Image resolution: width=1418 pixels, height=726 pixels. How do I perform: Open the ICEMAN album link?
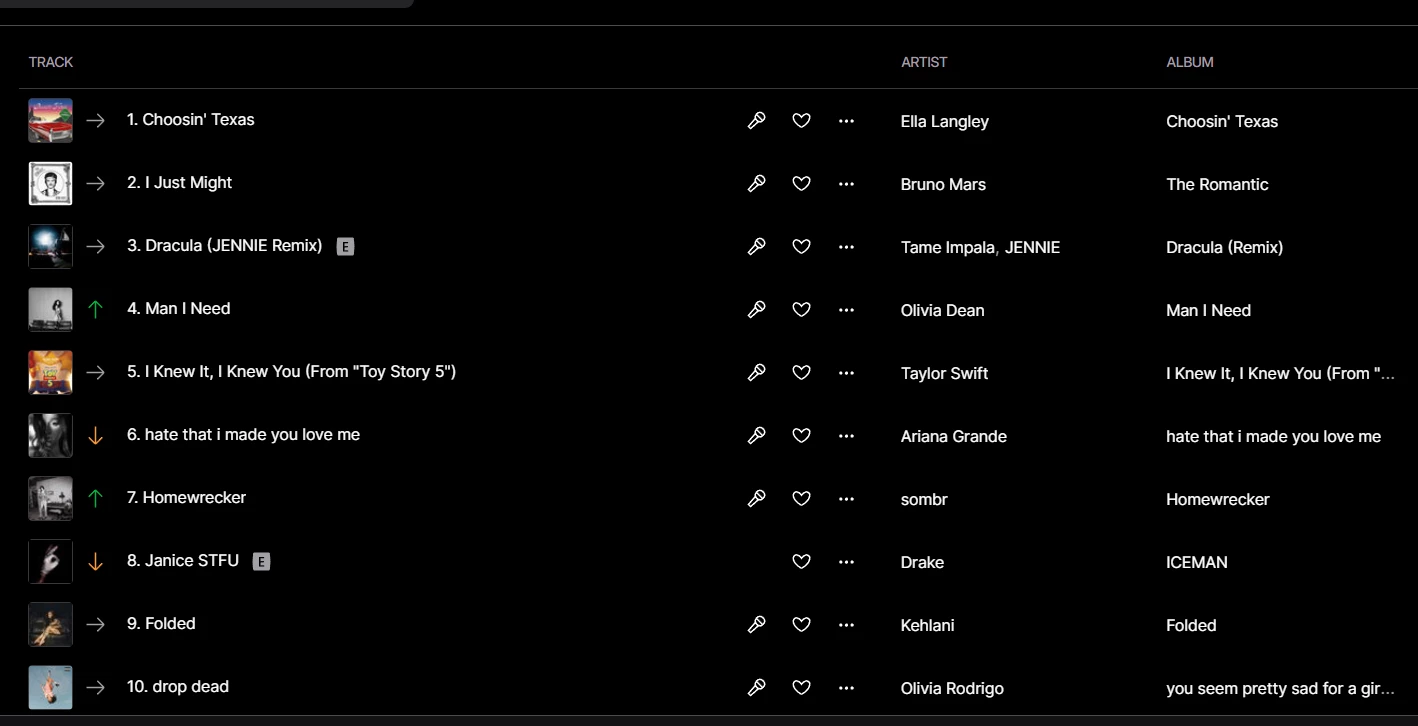click(x=1197, y=563)
